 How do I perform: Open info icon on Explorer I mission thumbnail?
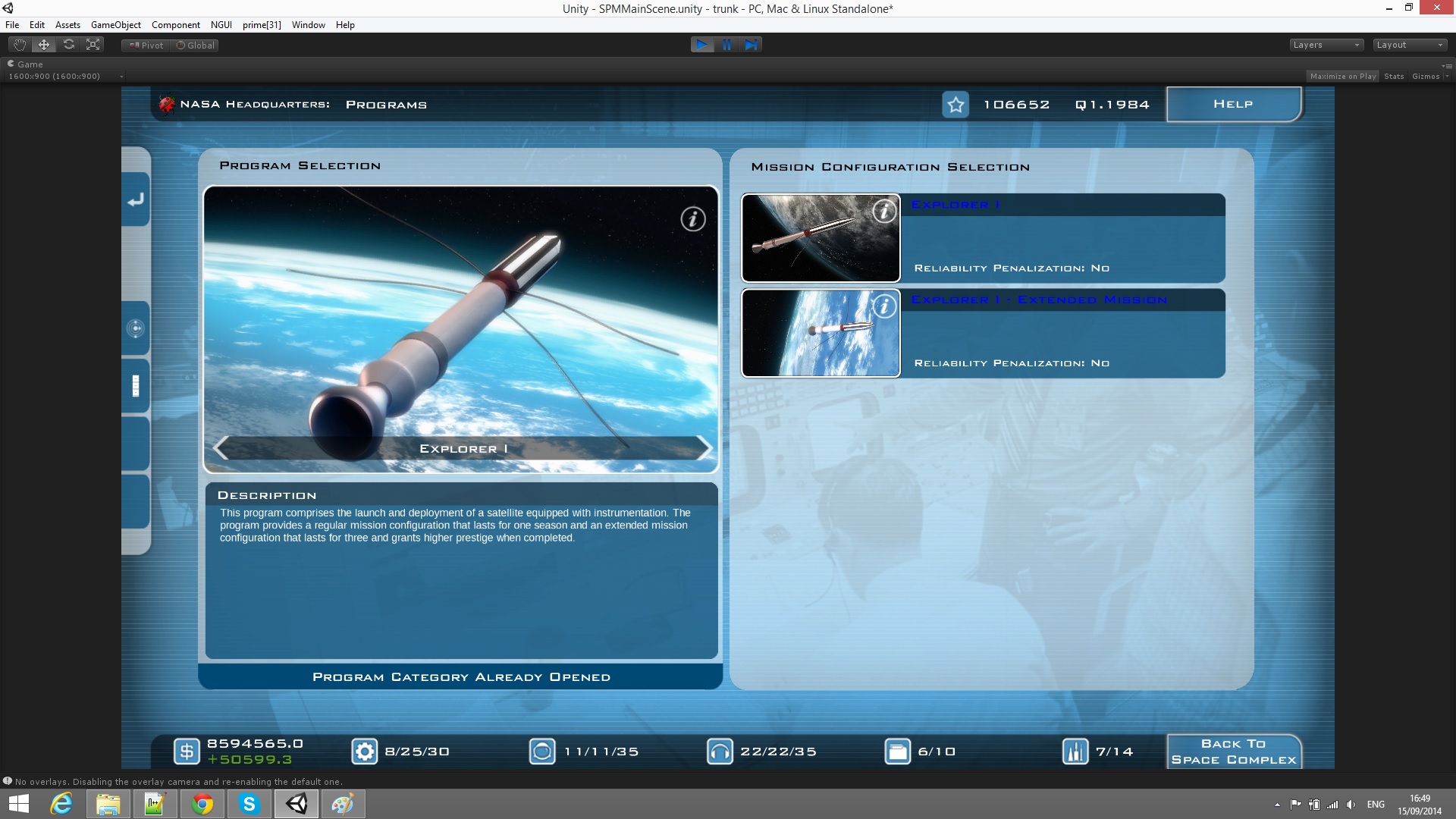pyautogui.click(x=884, y=211)
